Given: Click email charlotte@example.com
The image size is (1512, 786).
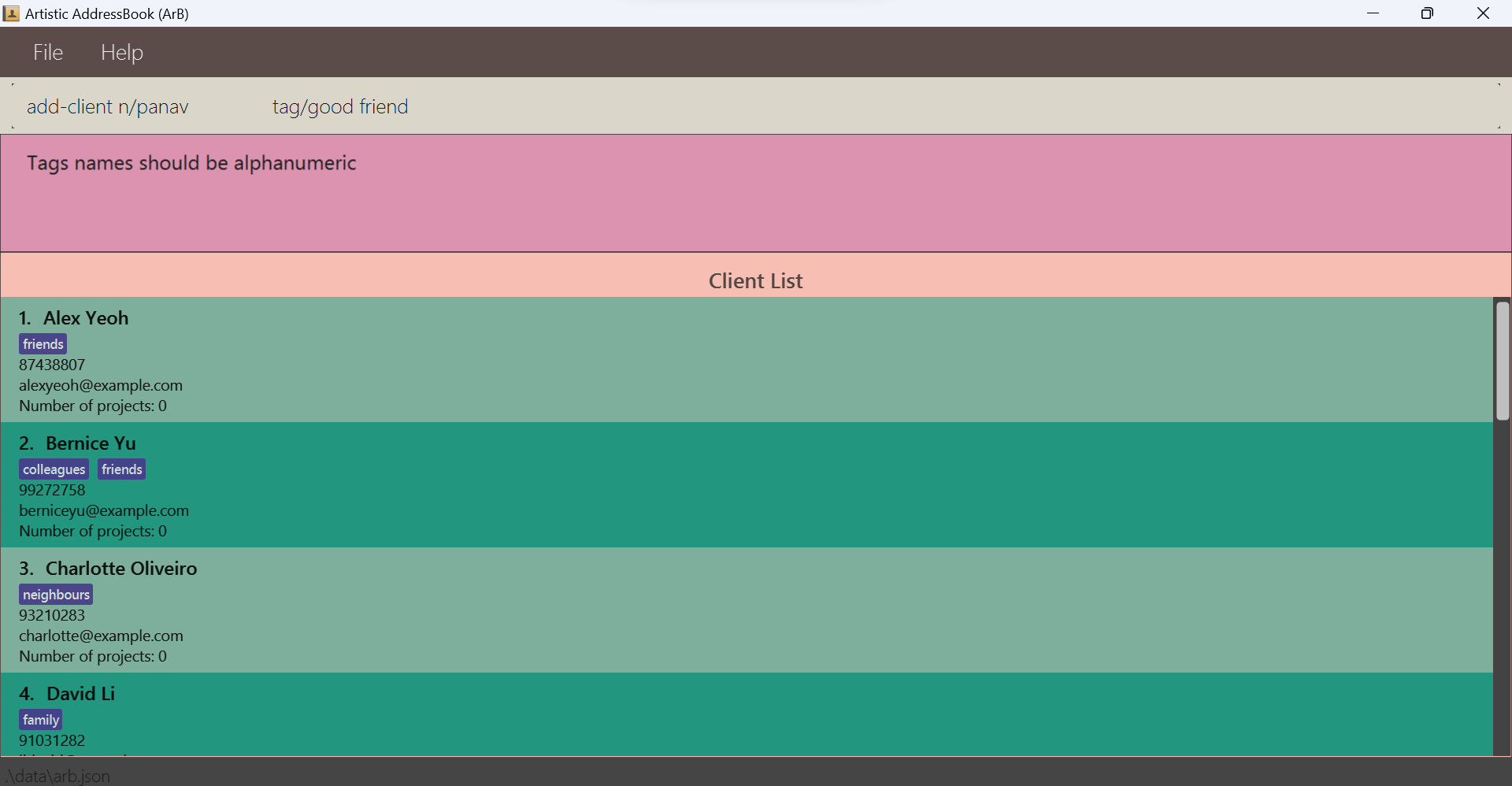Looking at the screenshot, I should (101, 636).
